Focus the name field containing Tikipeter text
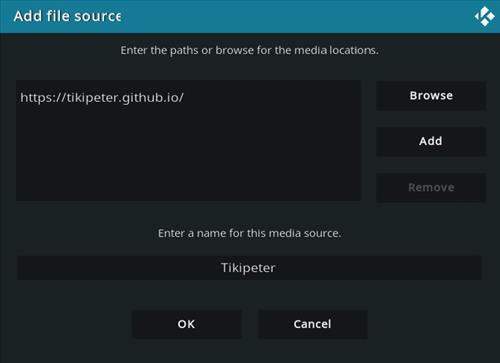The width and height of the screenshot is (500, 363). (x=249, y=268)
